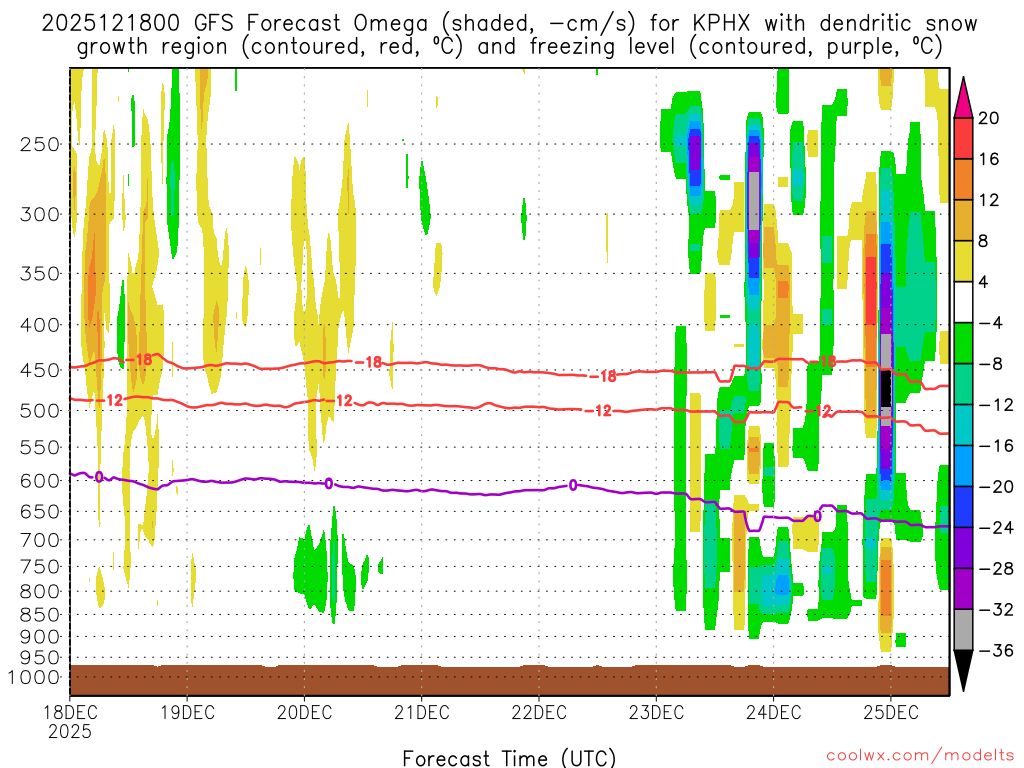
Task: Pick the gray colorbar swatch between -32 and -36
Action: point(963,630)
